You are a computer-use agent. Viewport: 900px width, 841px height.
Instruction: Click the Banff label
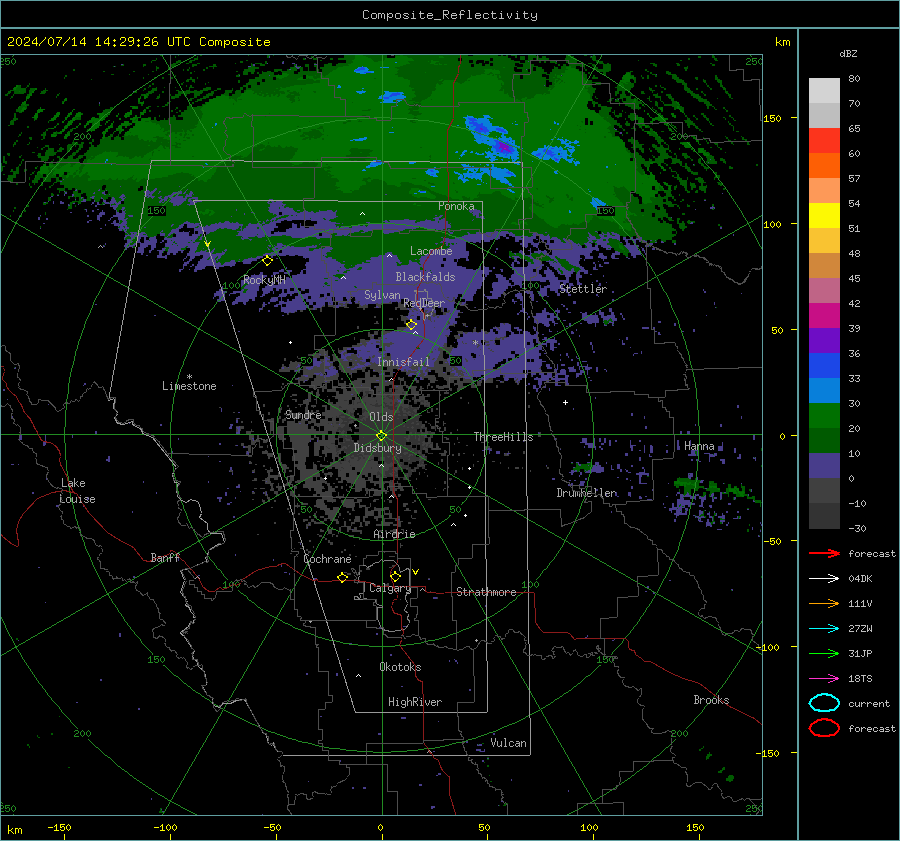[x=165, y=557]
